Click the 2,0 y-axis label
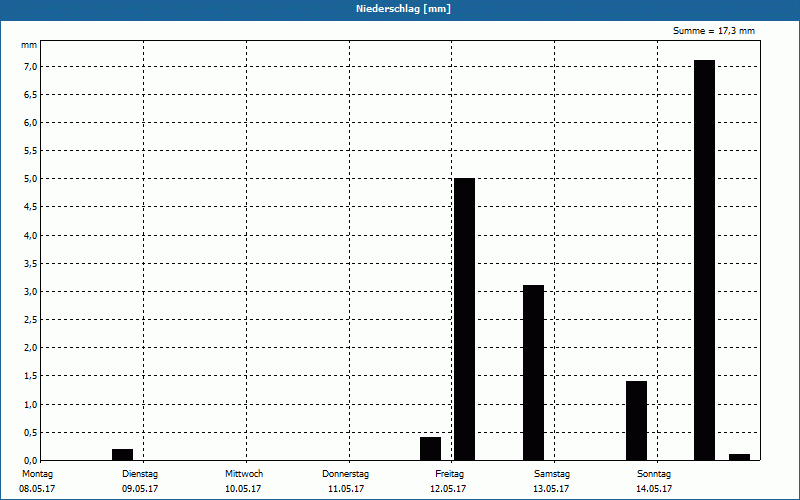Viewport: 800px width, 500px height. pos(31,347)
